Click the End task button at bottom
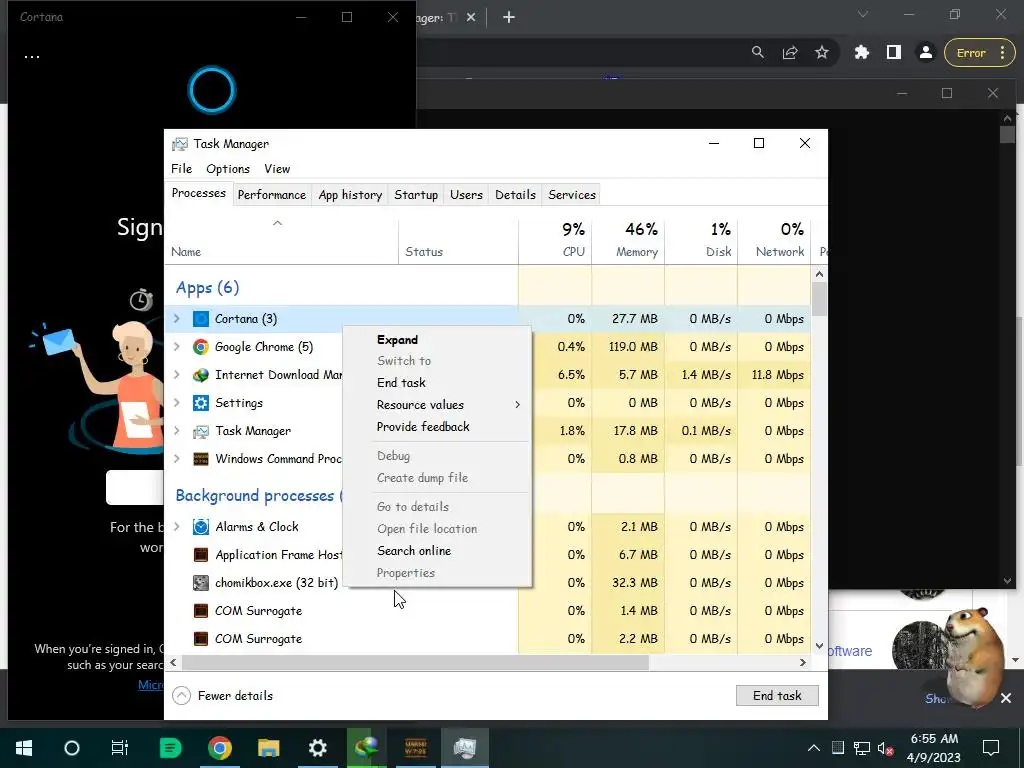The height and width of the screenshot is (768, 1024). pyautogui.click(x=777, y=696)
